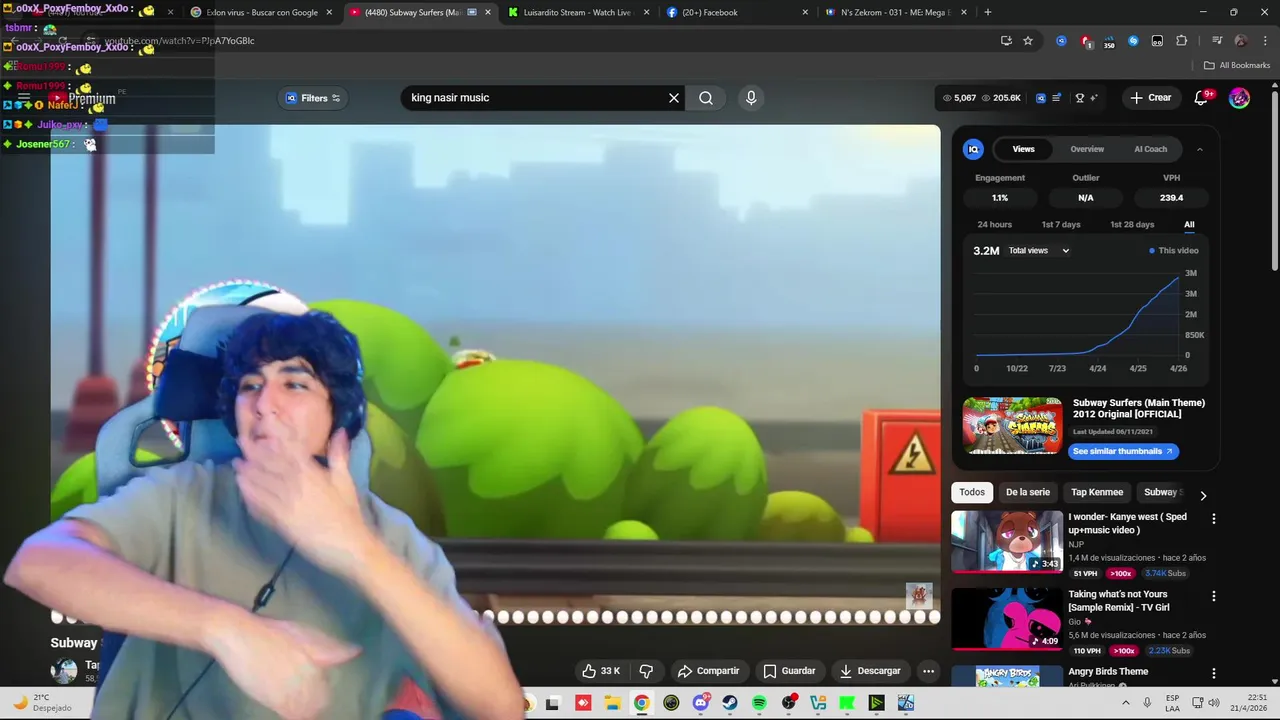Open the notifications bell

1202,98
